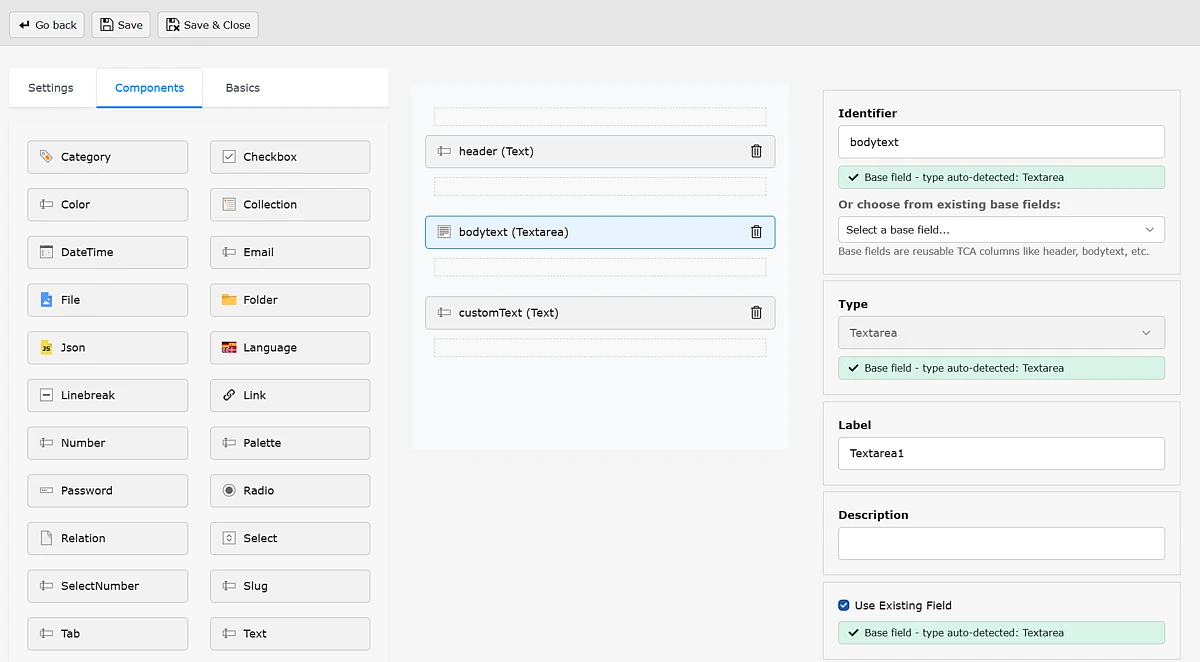Add a Radio component
Image resolution: width=1200 pixels, height=662 pixels.
[290, 491]
